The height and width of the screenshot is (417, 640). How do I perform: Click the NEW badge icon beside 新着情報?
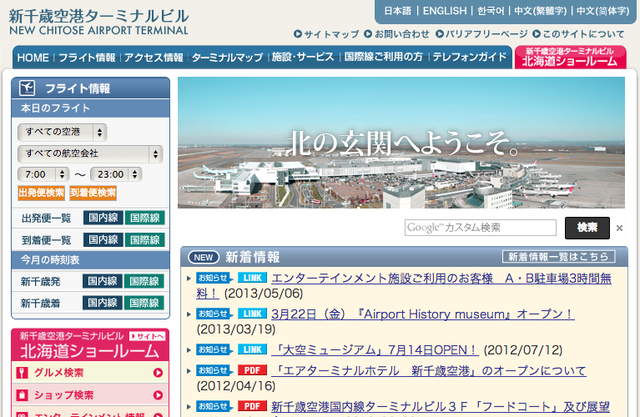point(203,257)
